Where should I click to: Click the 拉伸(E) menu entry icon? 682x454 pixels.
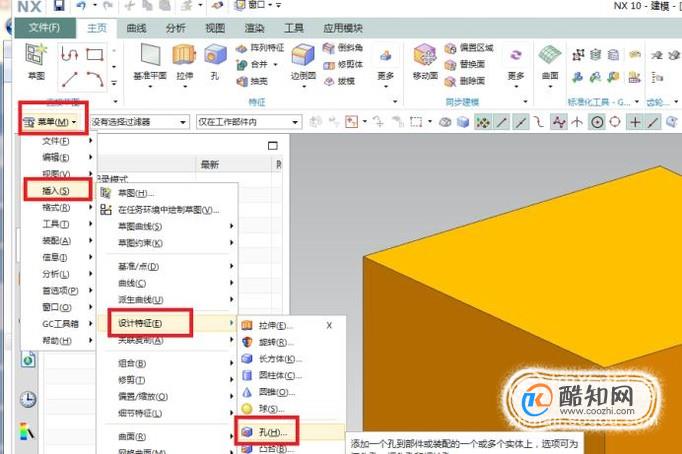[247, 325]
